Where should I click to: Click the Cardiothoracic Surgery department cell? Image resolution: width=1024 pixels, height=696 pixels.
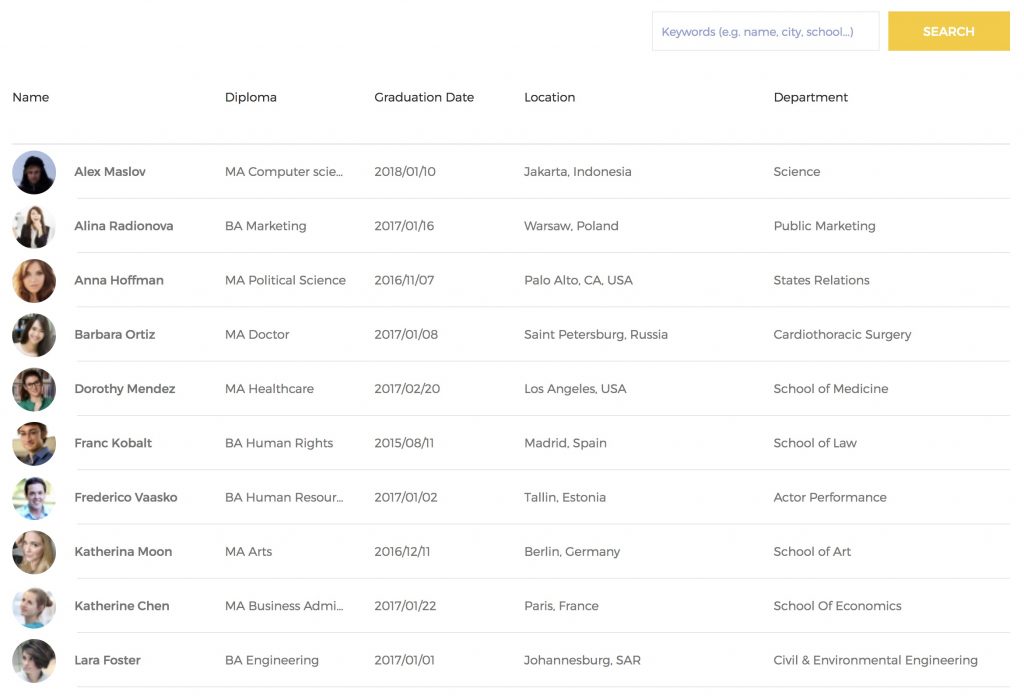(x=842, y=334)
